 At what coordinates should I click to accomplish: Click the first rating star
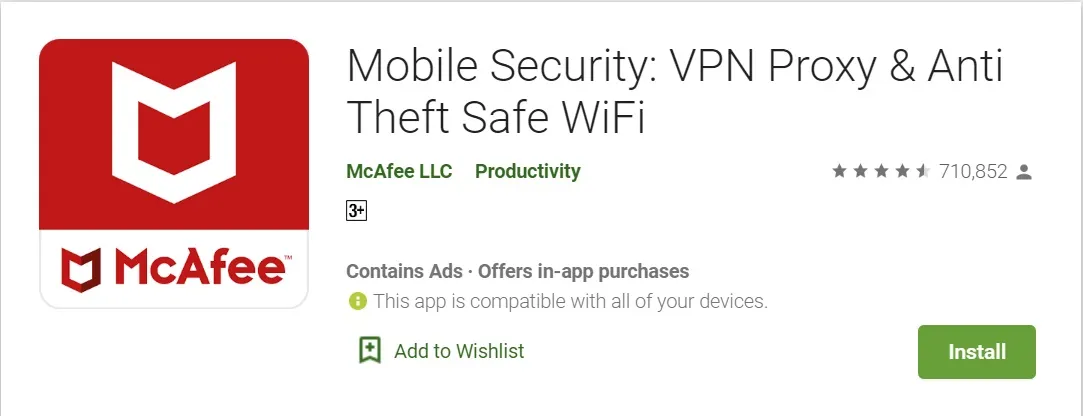(839, 172)
